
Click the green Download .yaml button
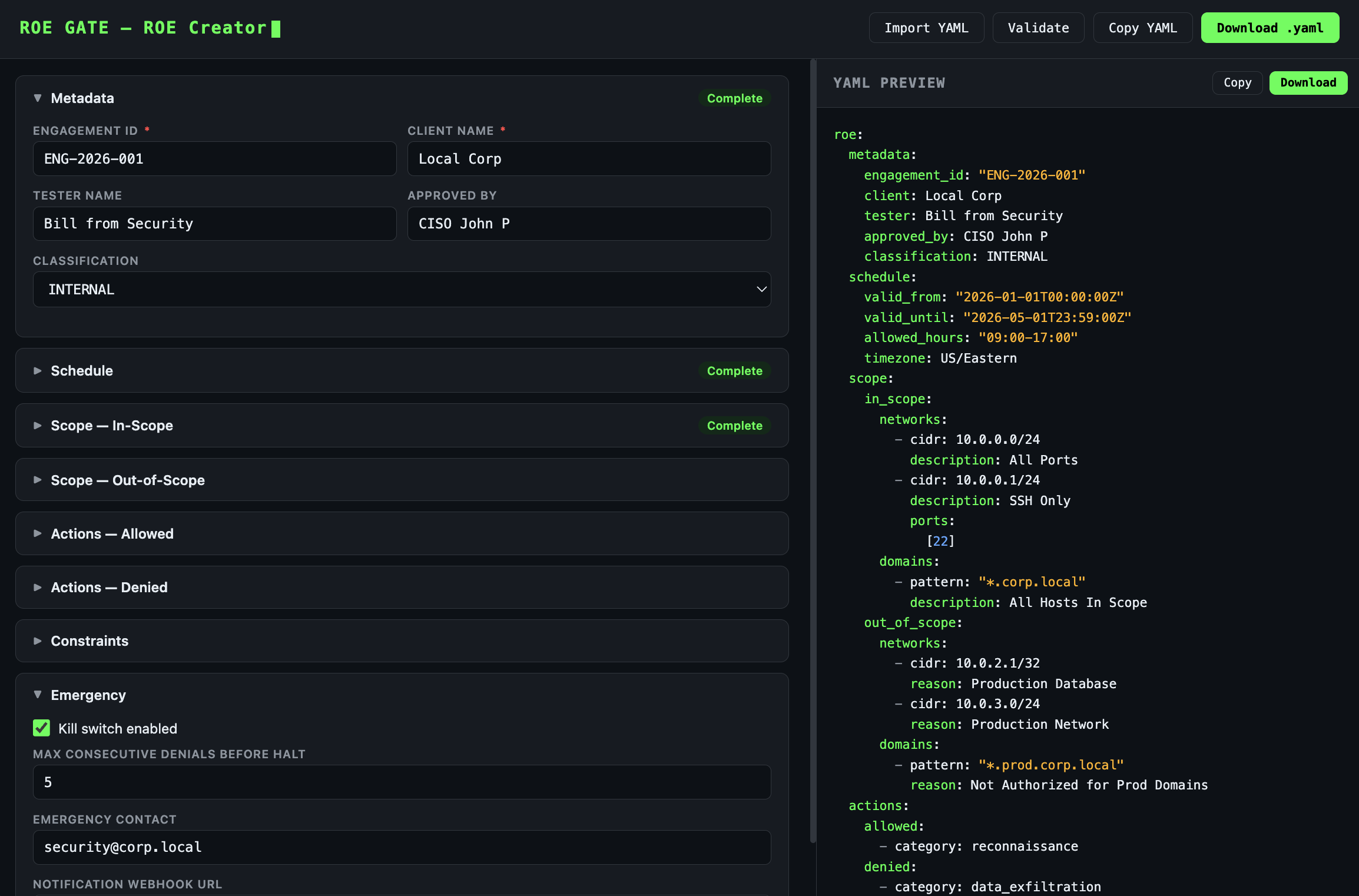[x=1270, y=27]
